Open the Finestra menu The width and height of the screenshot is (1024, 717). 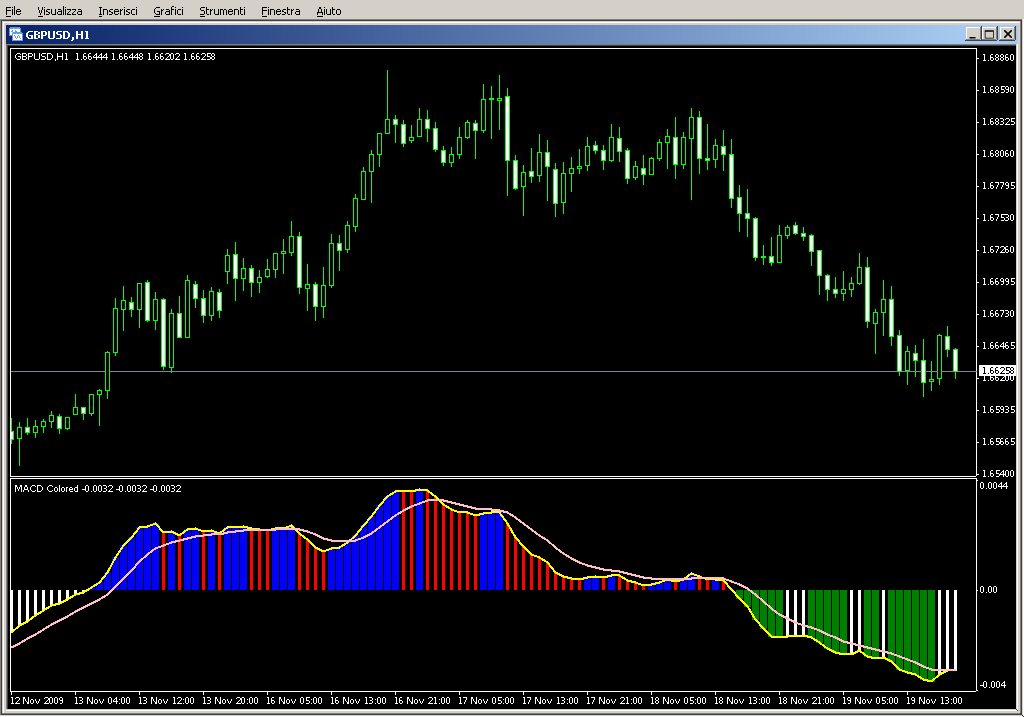(280, 11)
